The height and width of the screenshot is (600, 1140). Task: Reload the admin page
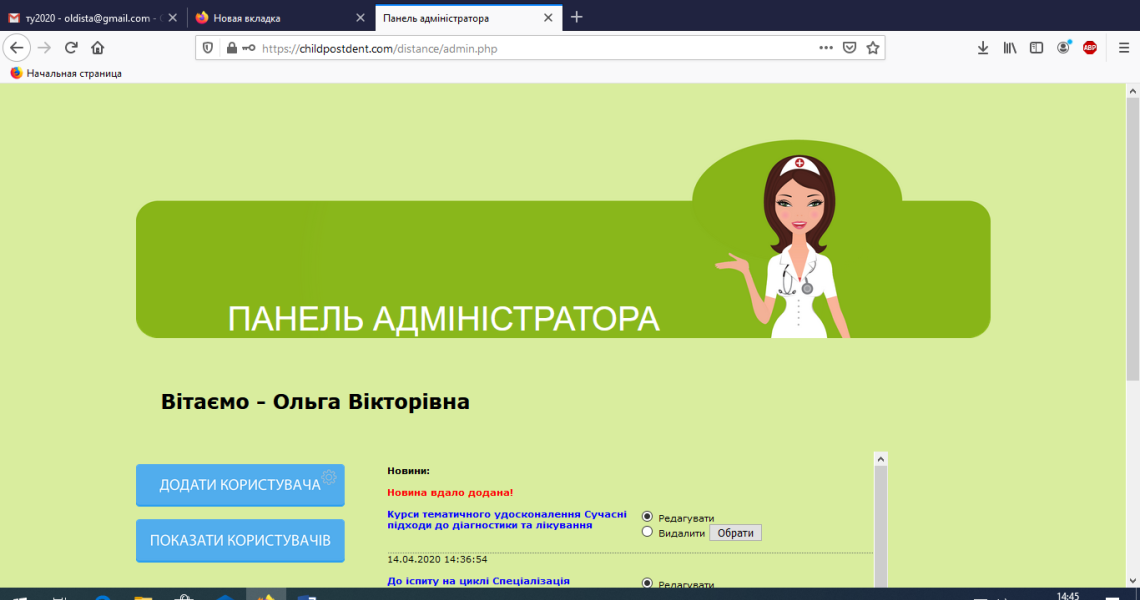tap(69, 47)
